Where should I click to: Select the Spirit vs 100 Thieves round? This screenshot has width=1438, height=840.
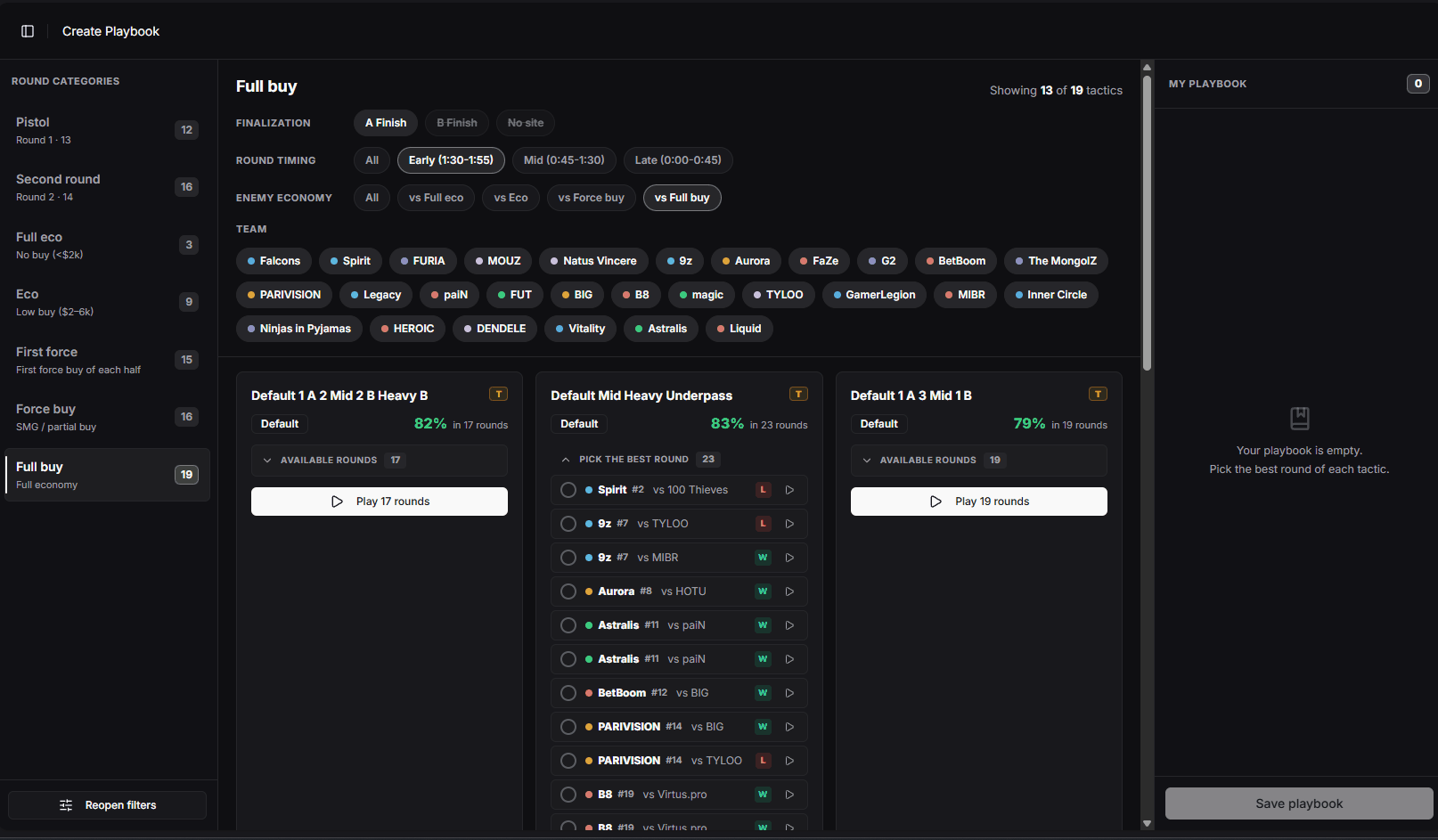(568, 490)
